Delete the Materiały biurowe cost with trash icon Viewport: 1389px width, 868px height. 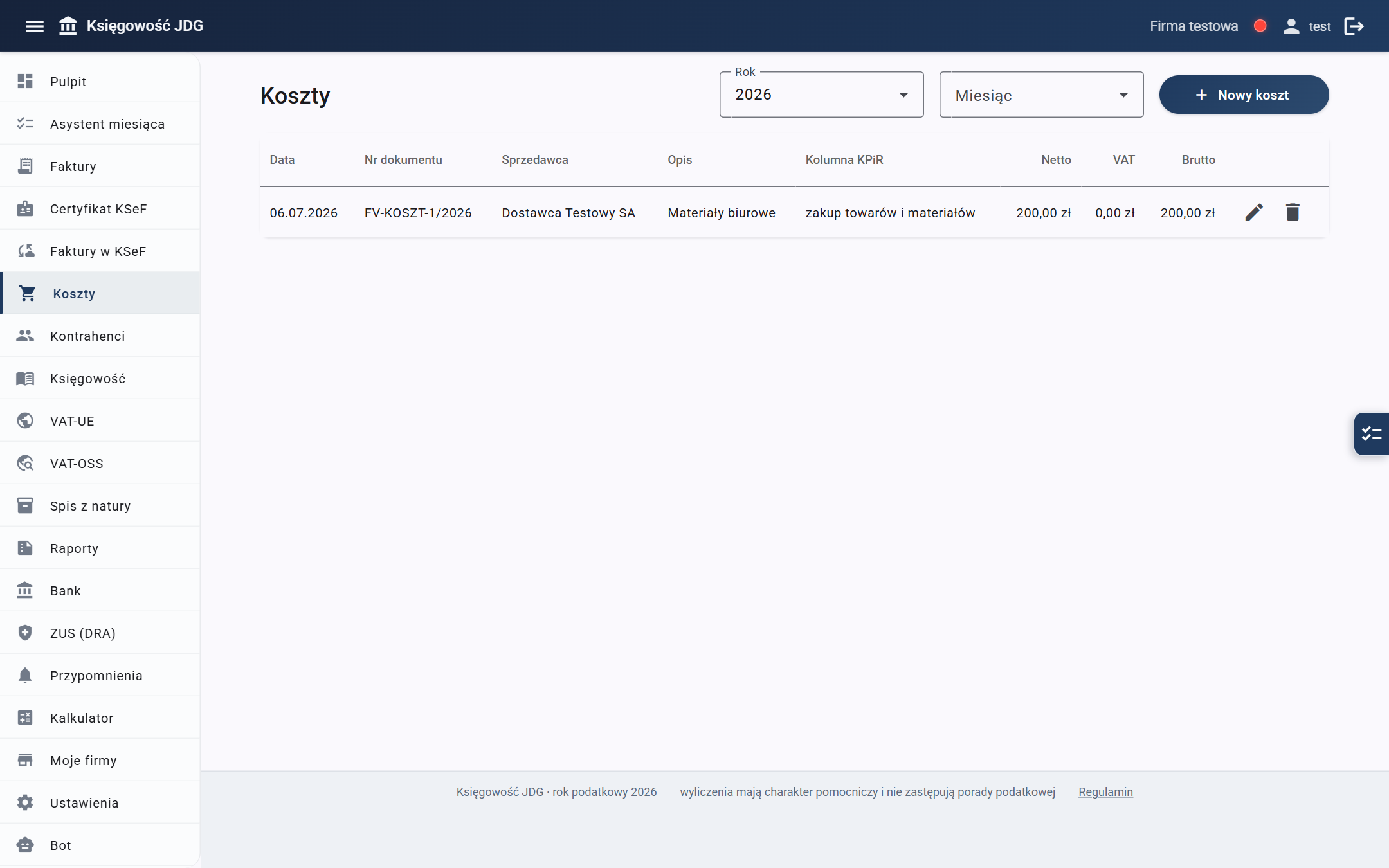coord(1293,212)
